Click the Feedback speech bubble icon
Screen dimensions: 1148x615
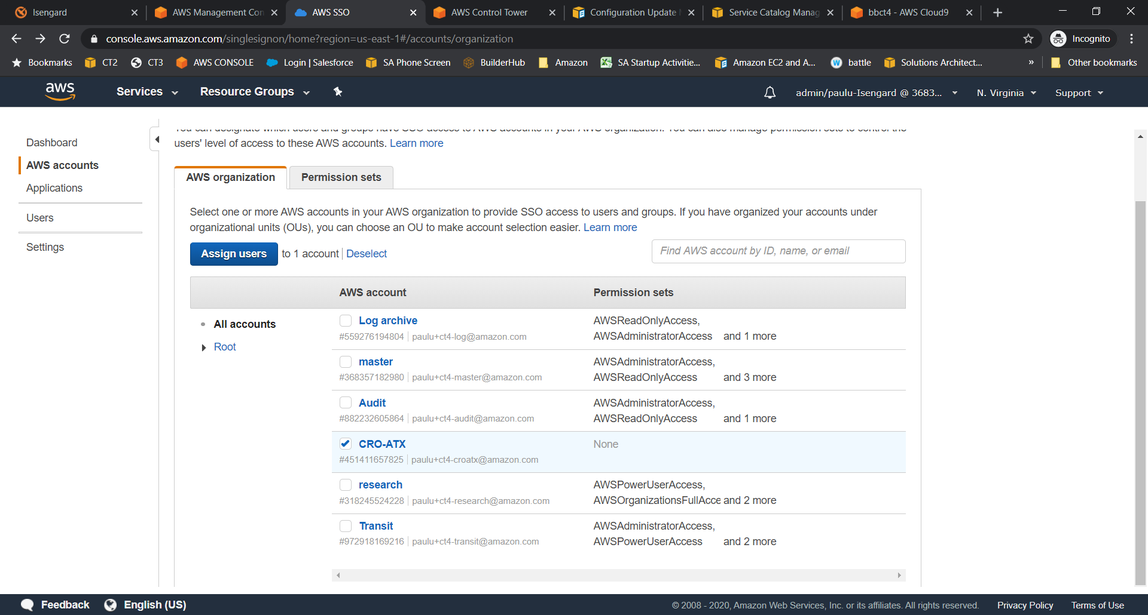pos(27,605)
